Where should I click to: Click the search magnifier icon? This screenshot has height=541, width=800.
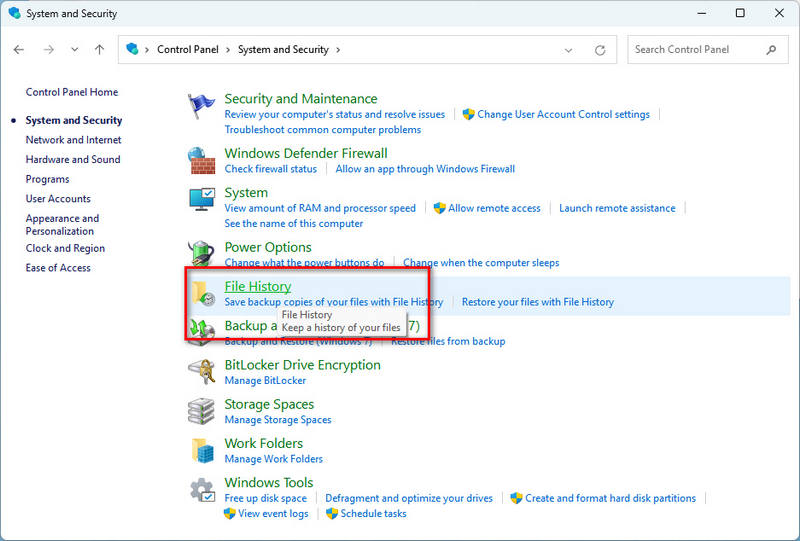point(771,50)
